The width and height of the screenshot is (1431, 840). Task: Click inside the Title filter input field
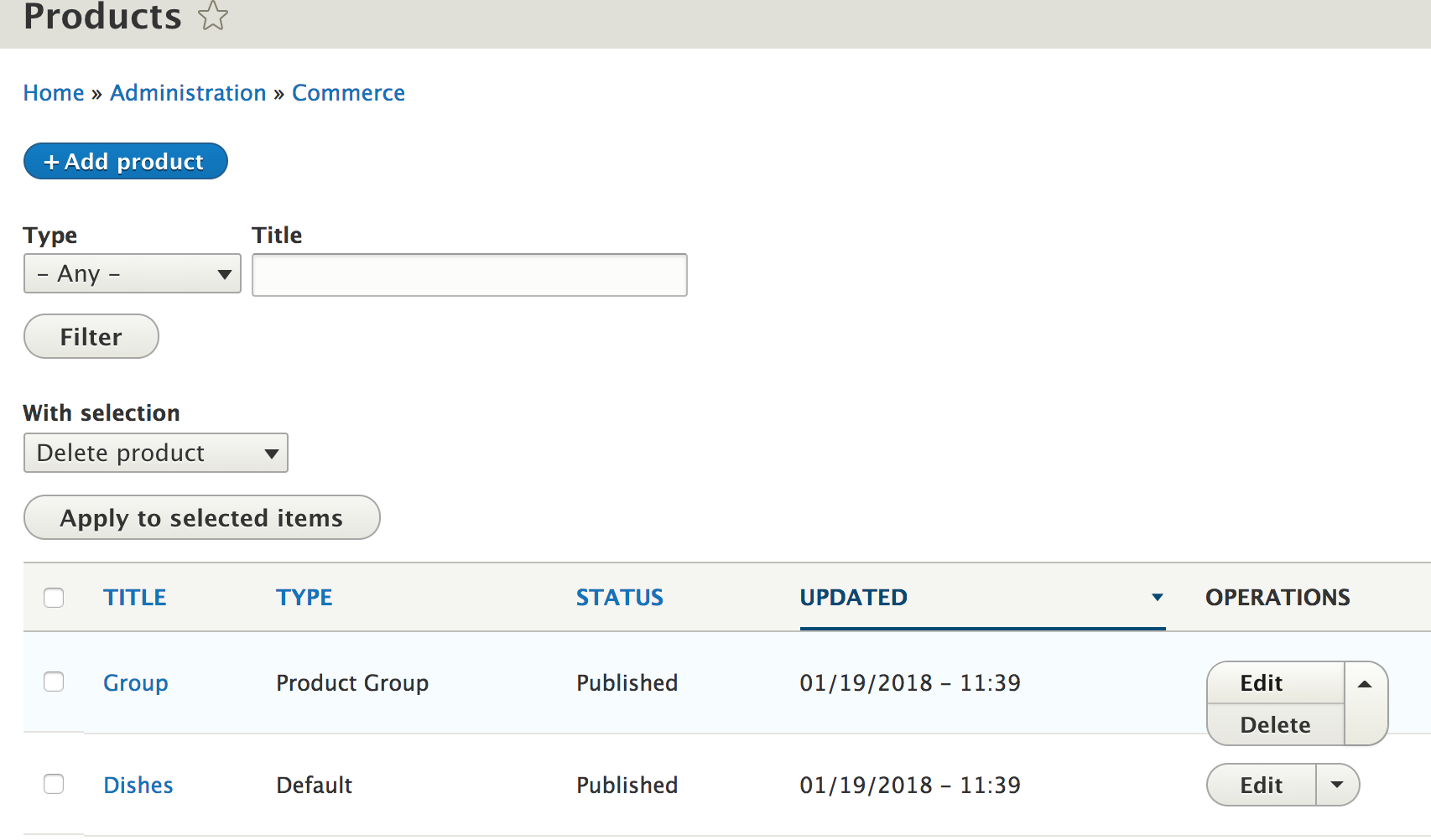[469, 275]
